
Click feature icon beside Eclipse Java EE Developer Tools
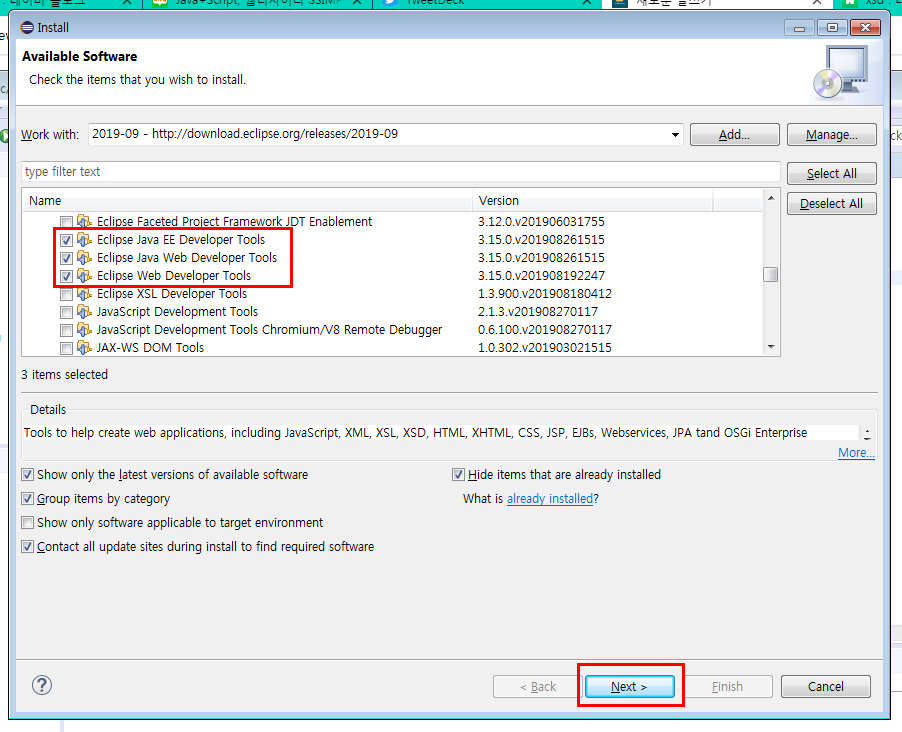click(85, 239)
